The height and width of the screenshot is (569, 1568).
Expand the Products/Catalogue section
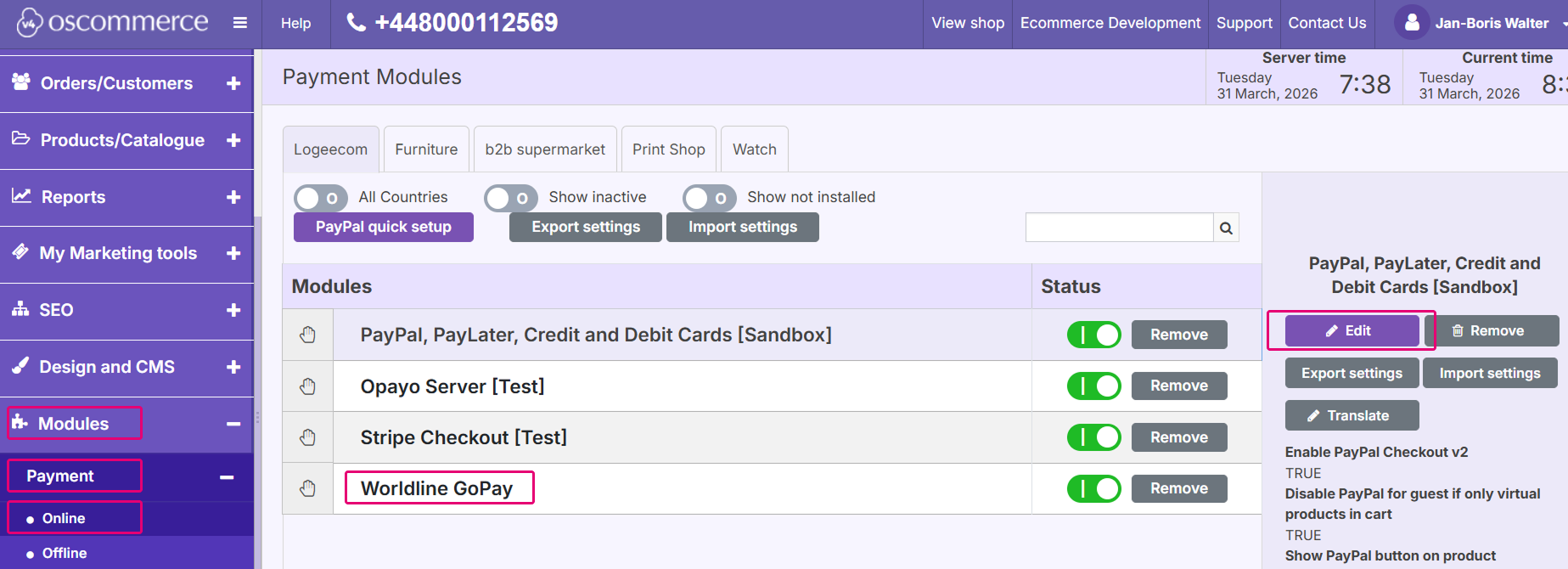pyautogui.click(x=233, y=139)
